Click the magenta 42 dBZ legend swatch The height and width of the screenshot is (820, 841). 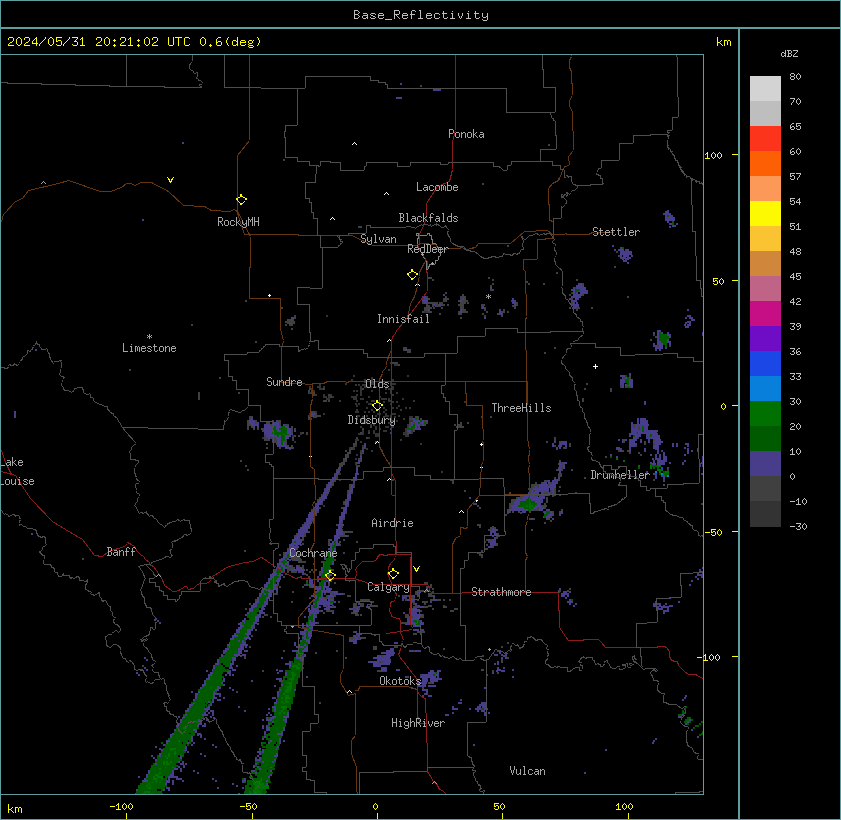coord(765,313)
